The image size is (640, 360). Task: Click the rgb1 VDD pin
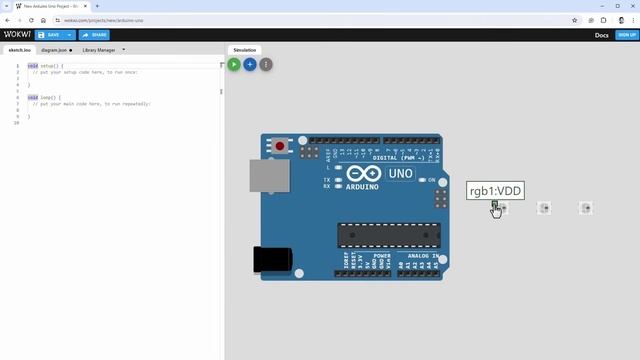point(494,204)
